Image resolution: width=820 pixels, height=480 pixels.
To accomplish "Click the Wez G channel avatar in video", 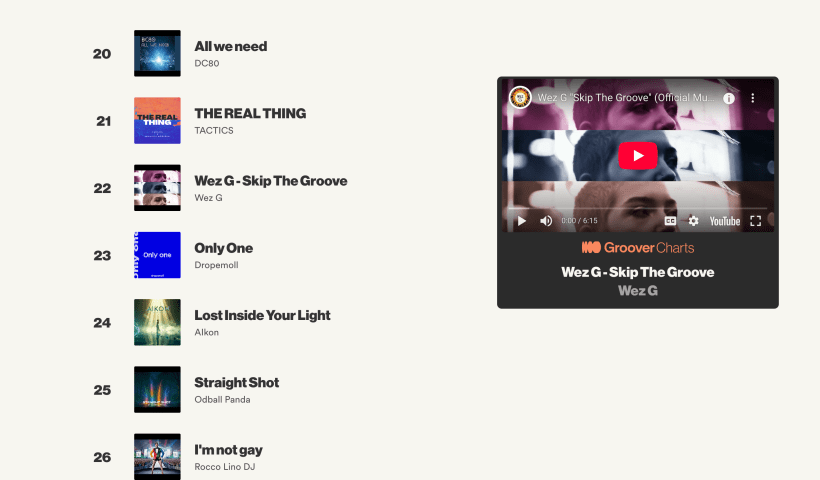I will click(520, 97).
